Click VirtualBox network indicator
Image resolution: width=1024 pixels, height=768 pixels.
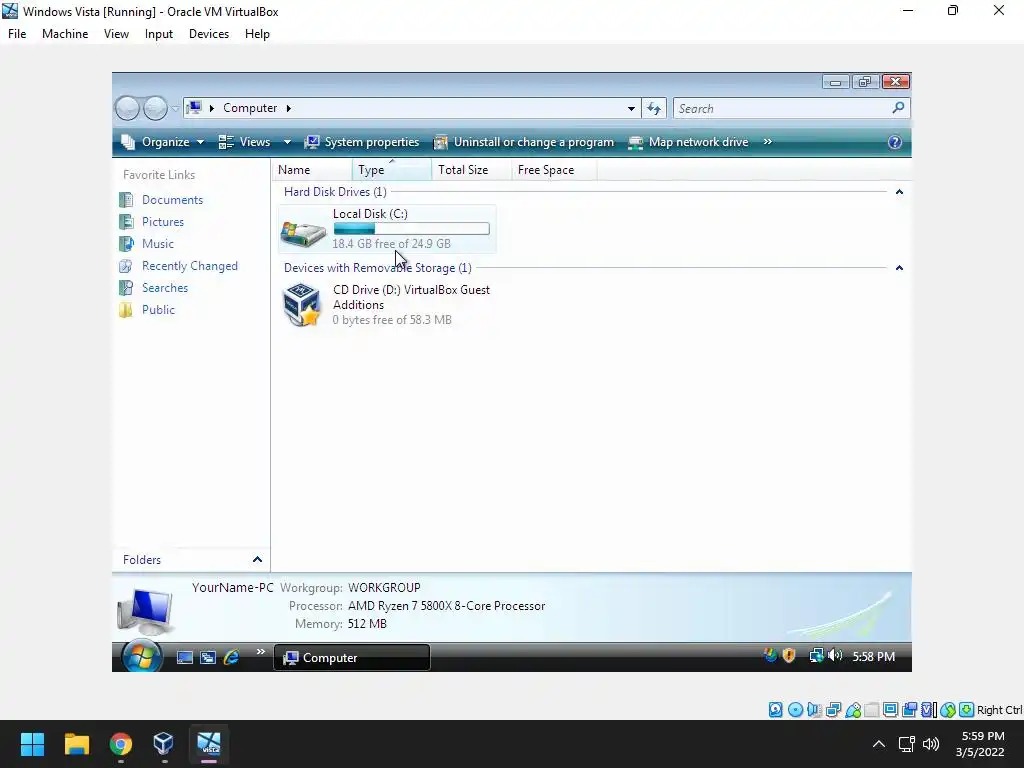(x=833, y=710)
